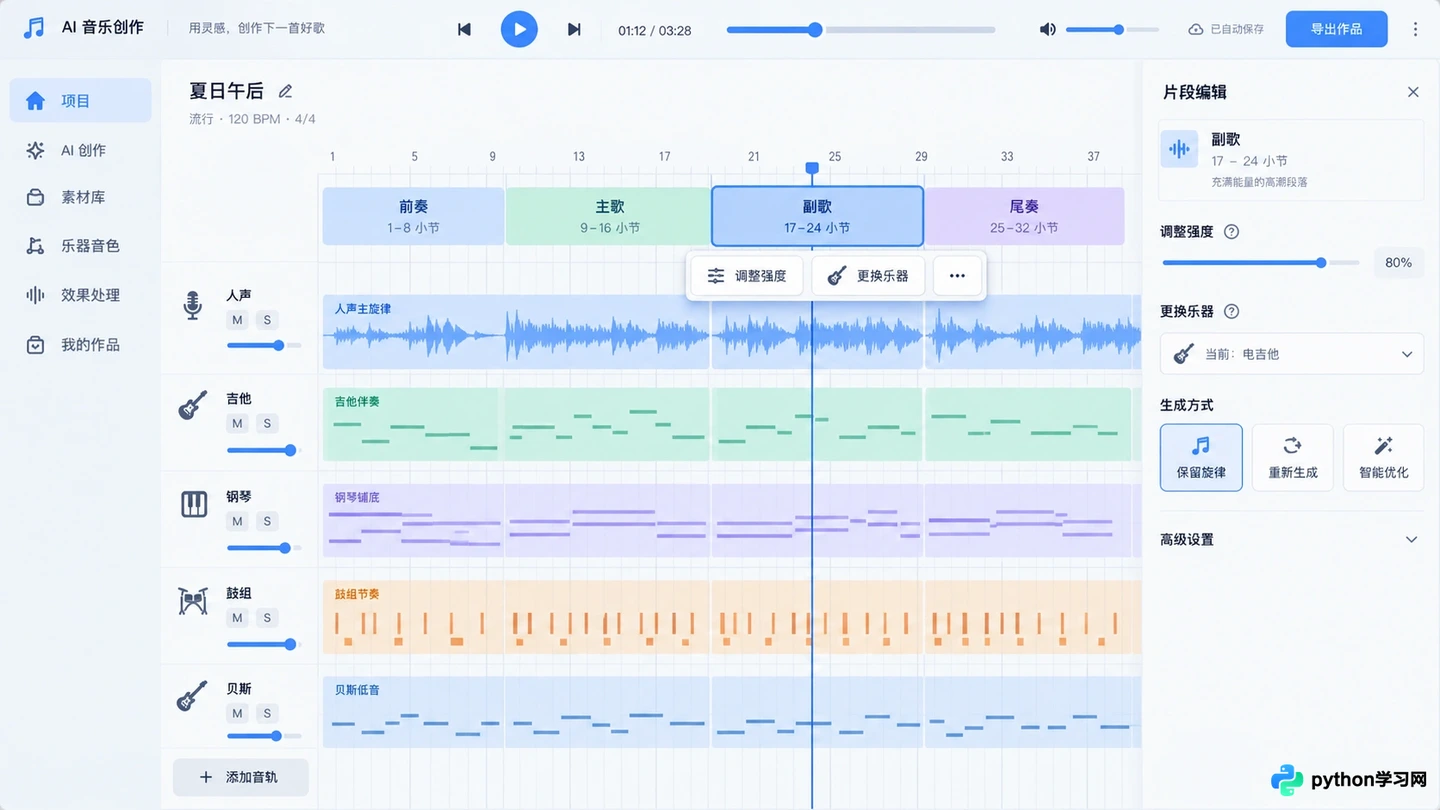Click the help icon next to 调整强度
1440x810 pixels.
tap(1231, 232)
